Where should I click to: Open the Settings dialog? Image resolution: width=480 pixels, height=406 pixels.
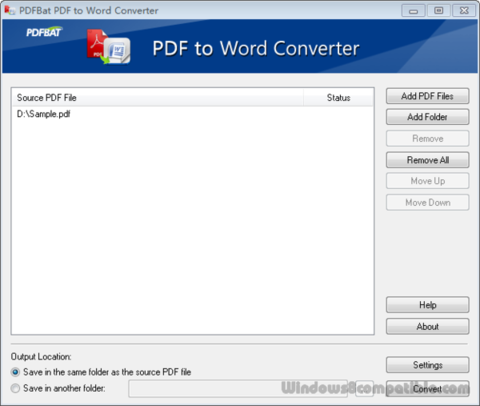[x=427, y=365]
